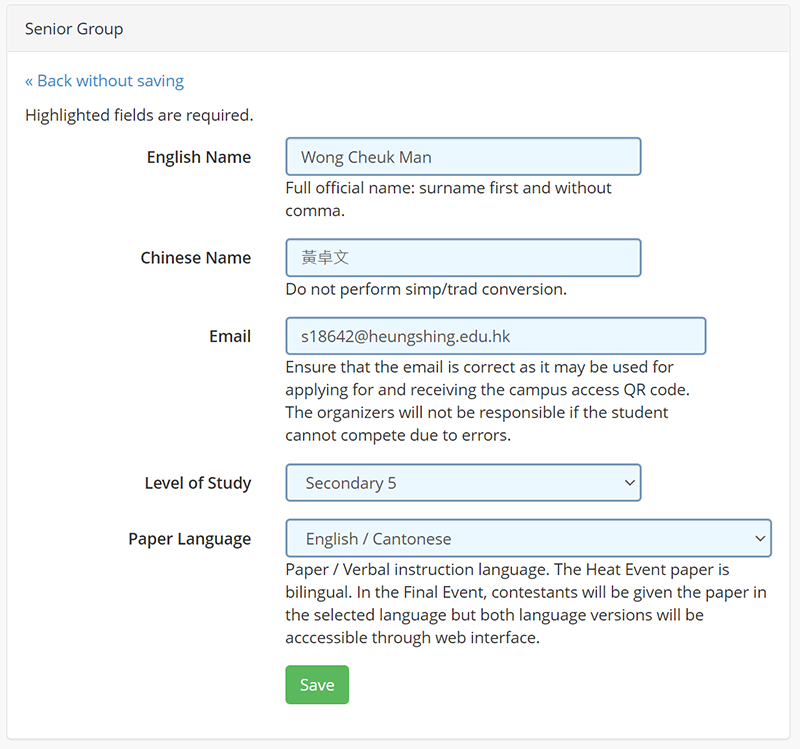Click the Back without saving link
This screenshot has height=749, width=800.
pos(104,81)
